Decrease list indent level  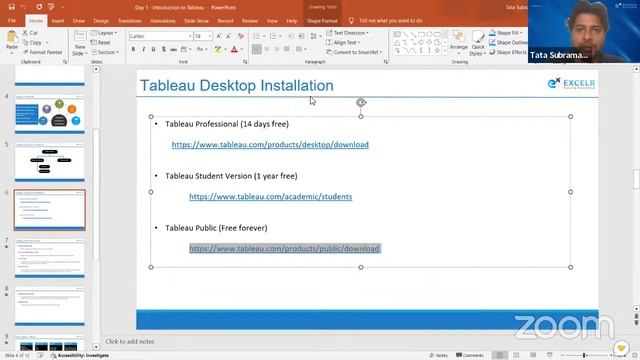(290, 36)
